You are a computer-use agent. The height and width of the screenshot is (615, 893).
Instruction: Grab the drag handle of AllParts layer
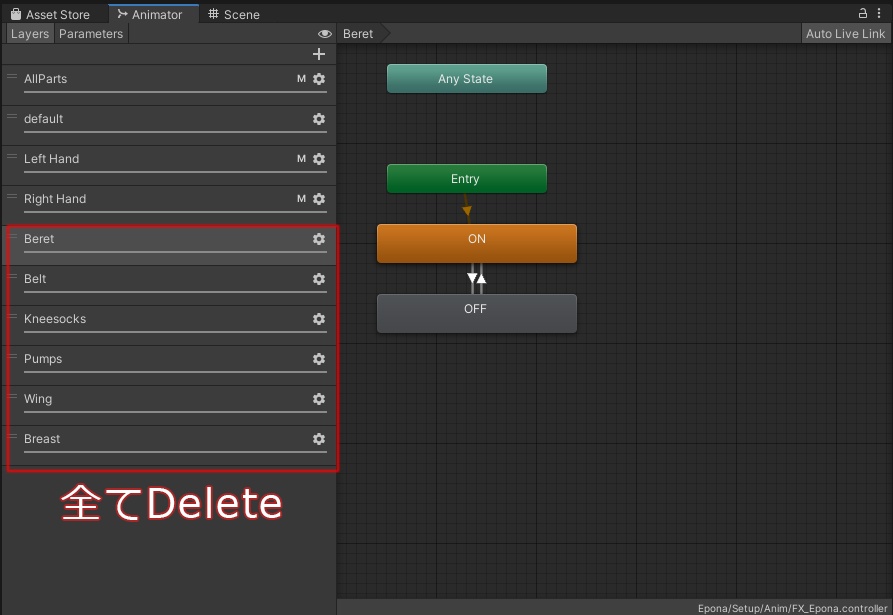[x=12, y=76]
